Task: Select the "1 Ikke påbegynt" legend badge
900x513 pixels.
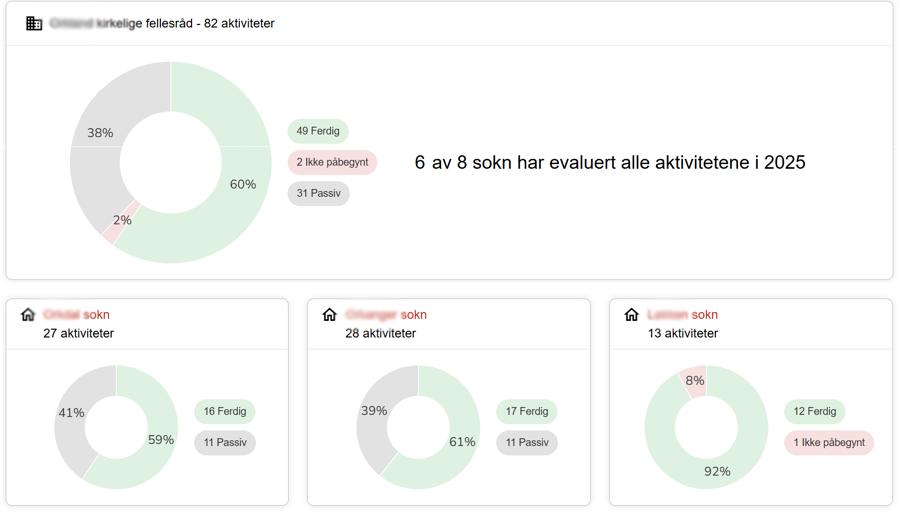Action: 829,442
